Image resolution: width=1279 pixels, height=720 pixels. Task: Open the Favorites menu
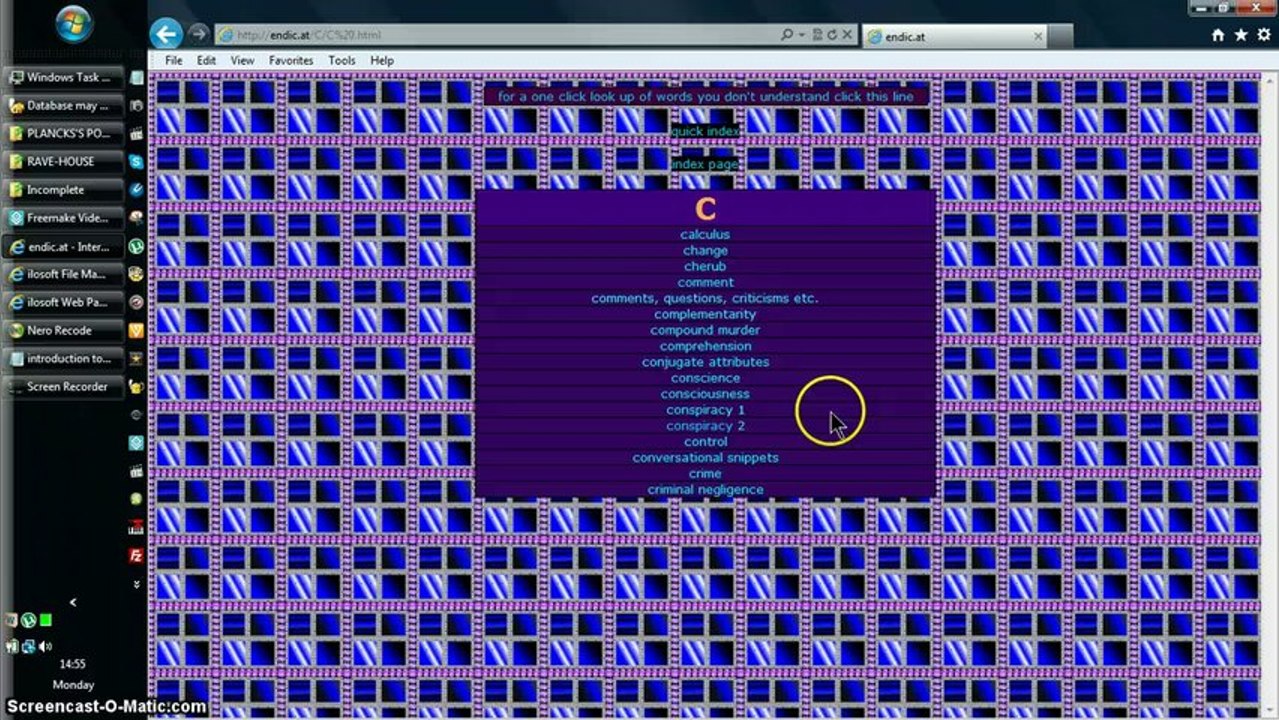tap(290, 60)
